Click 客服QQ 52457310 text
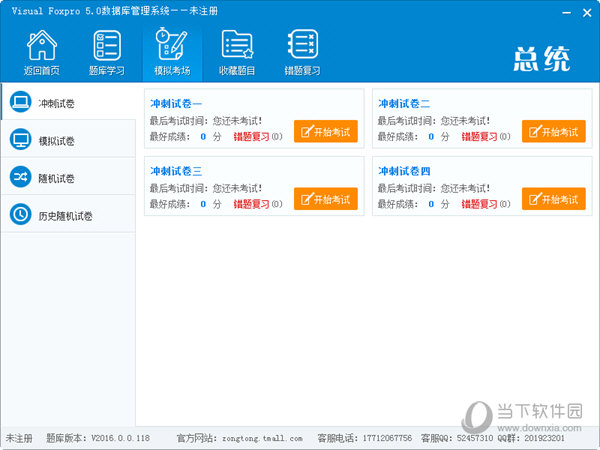 click(x=457, y=438)
